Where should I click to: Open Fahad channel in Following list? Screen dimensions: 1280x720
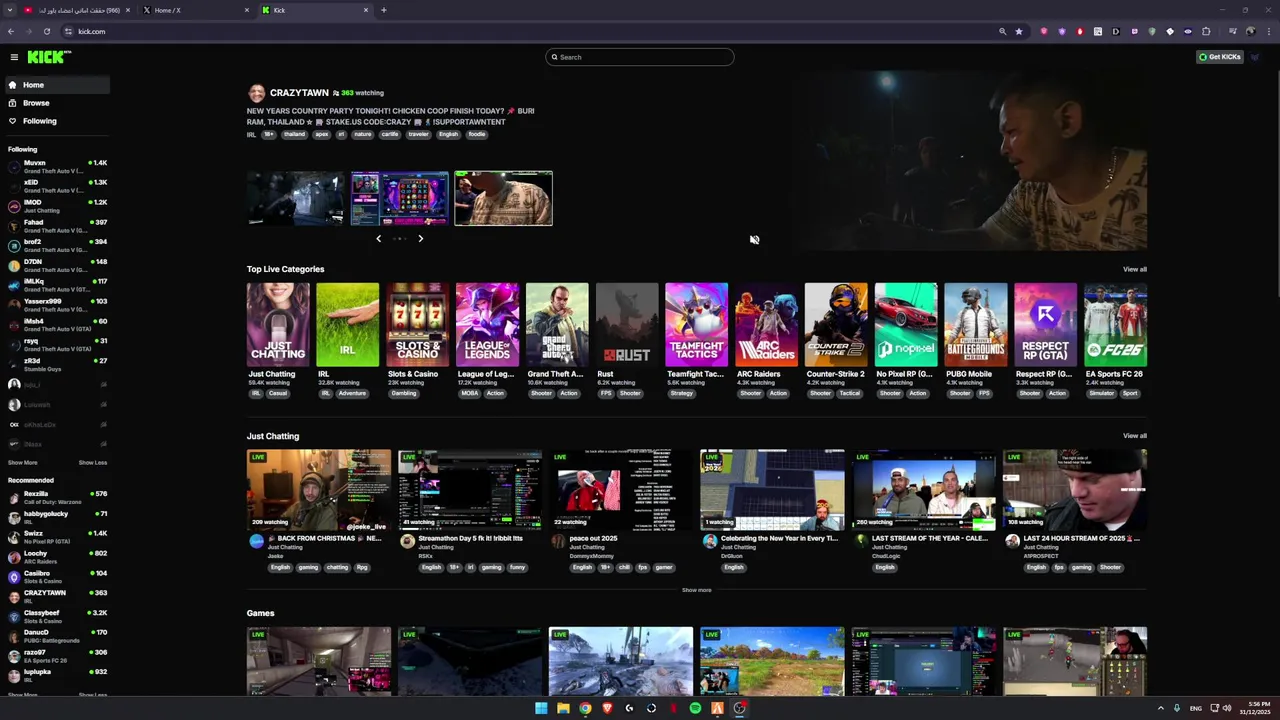coord(57,226)
